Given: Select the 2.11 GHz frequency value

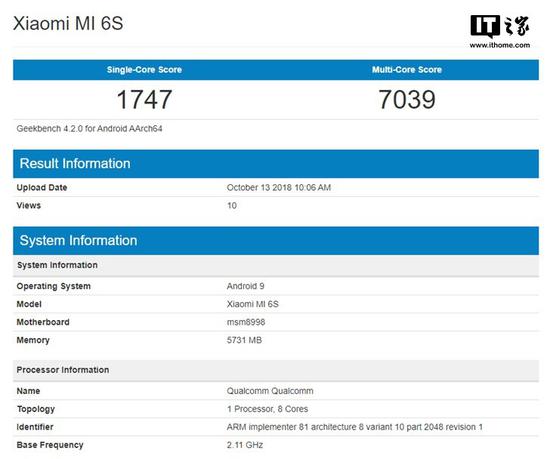Looking at the screenshot, I should (245, 445).
